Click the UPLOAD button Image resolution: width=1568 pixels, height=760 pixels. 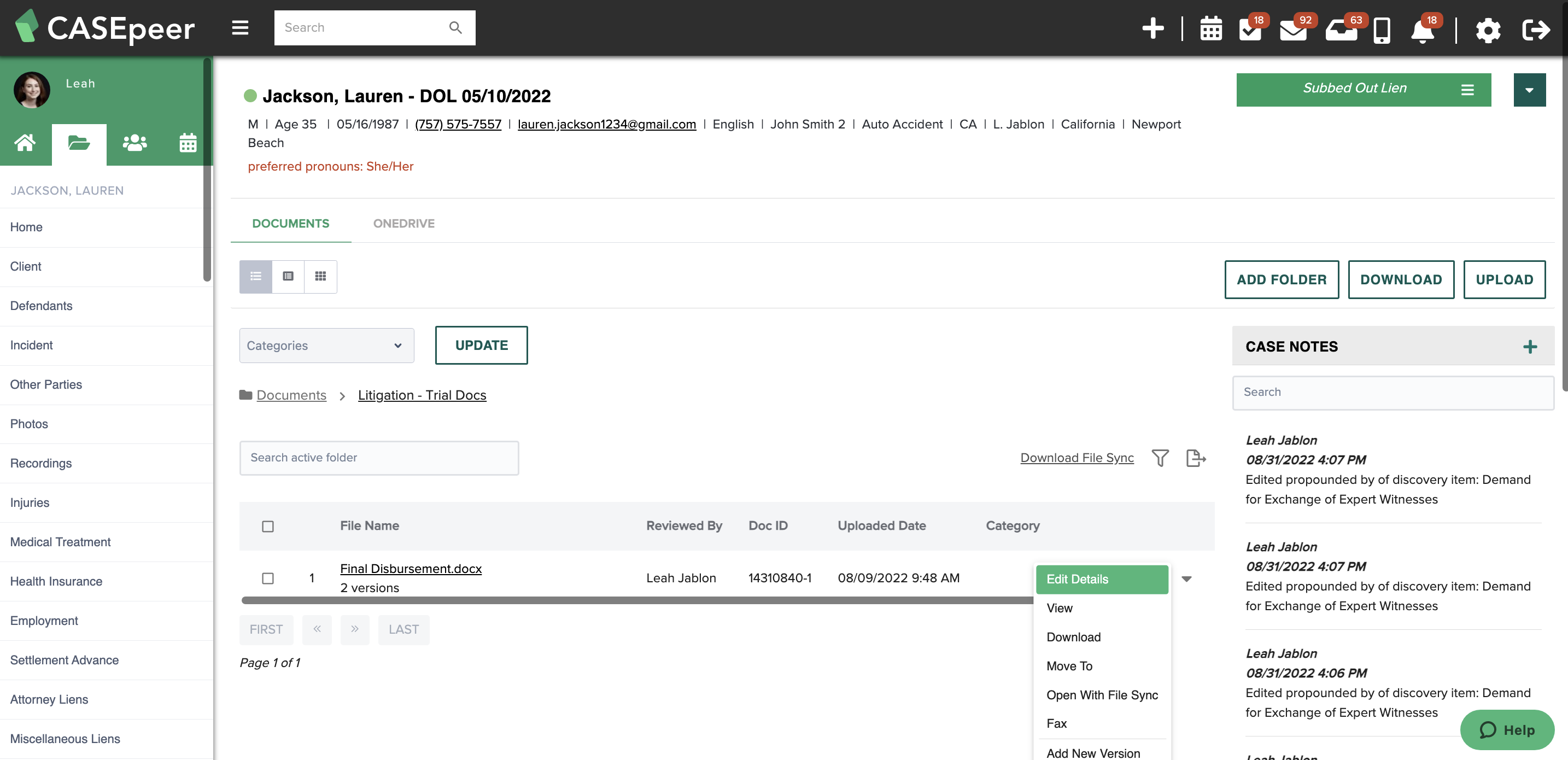tap(1504, 279)
